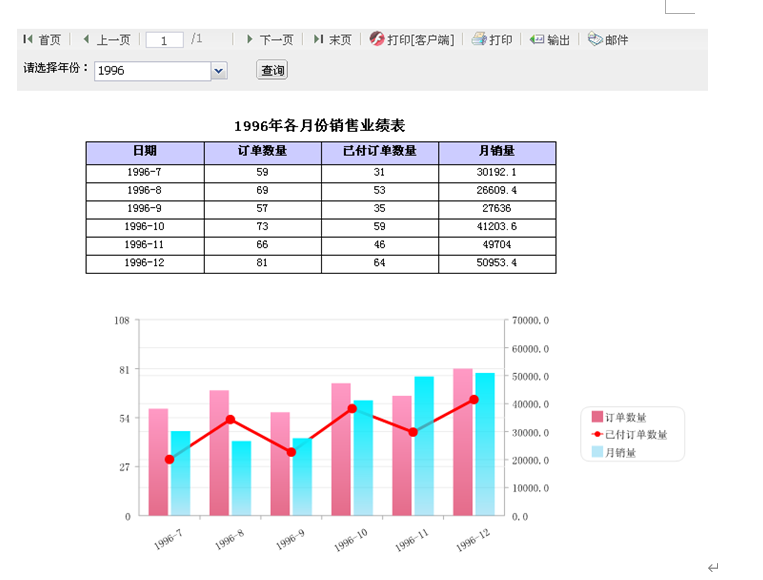763x580 pixels.
Task: Click the 月销量 column header
Action: [x=497, y=151]
